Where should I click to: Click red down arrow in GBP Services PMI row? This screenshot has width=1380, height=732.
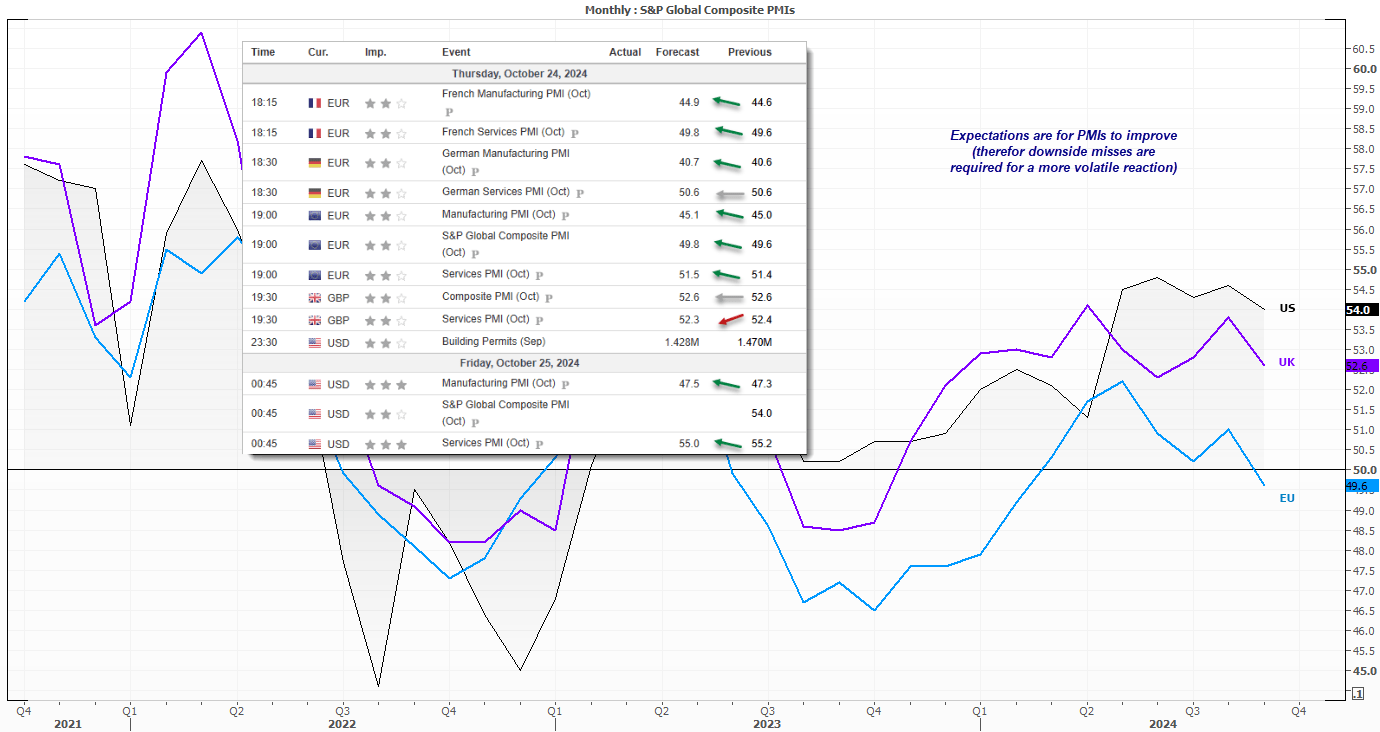tap(729, 320)
